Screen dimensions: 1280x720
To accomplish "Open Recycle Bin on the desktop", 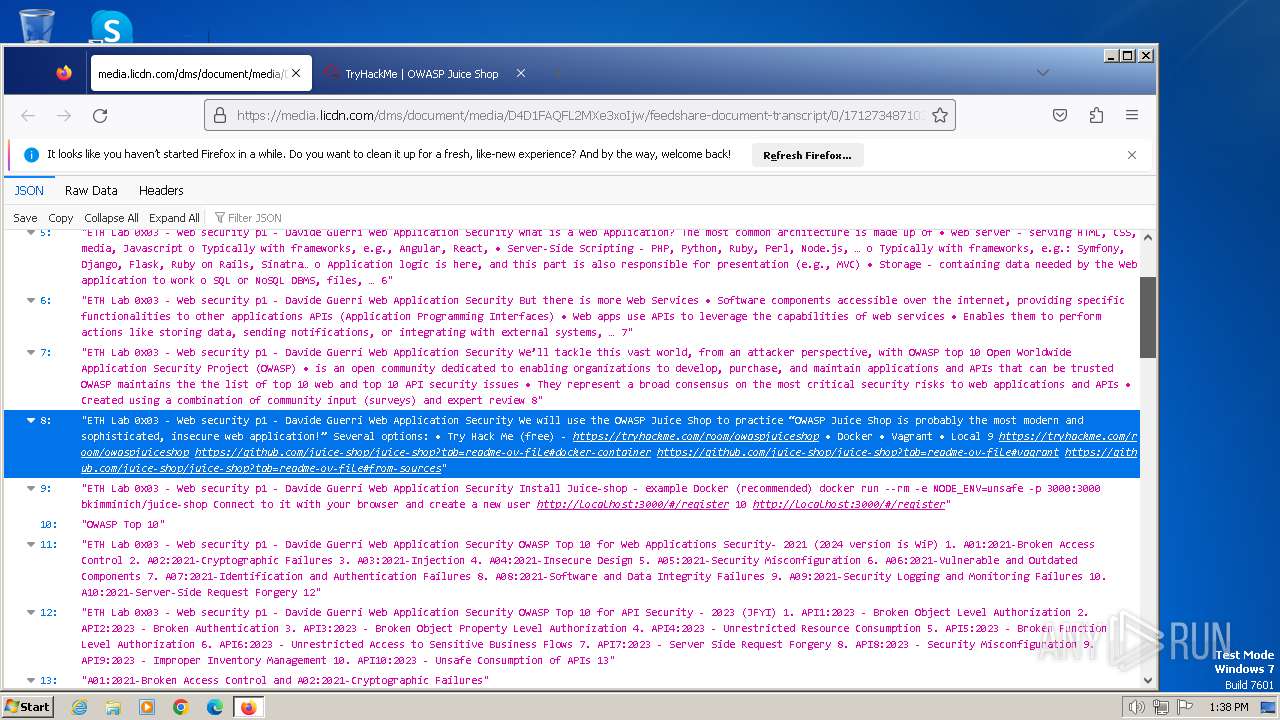I will [36, 25].
